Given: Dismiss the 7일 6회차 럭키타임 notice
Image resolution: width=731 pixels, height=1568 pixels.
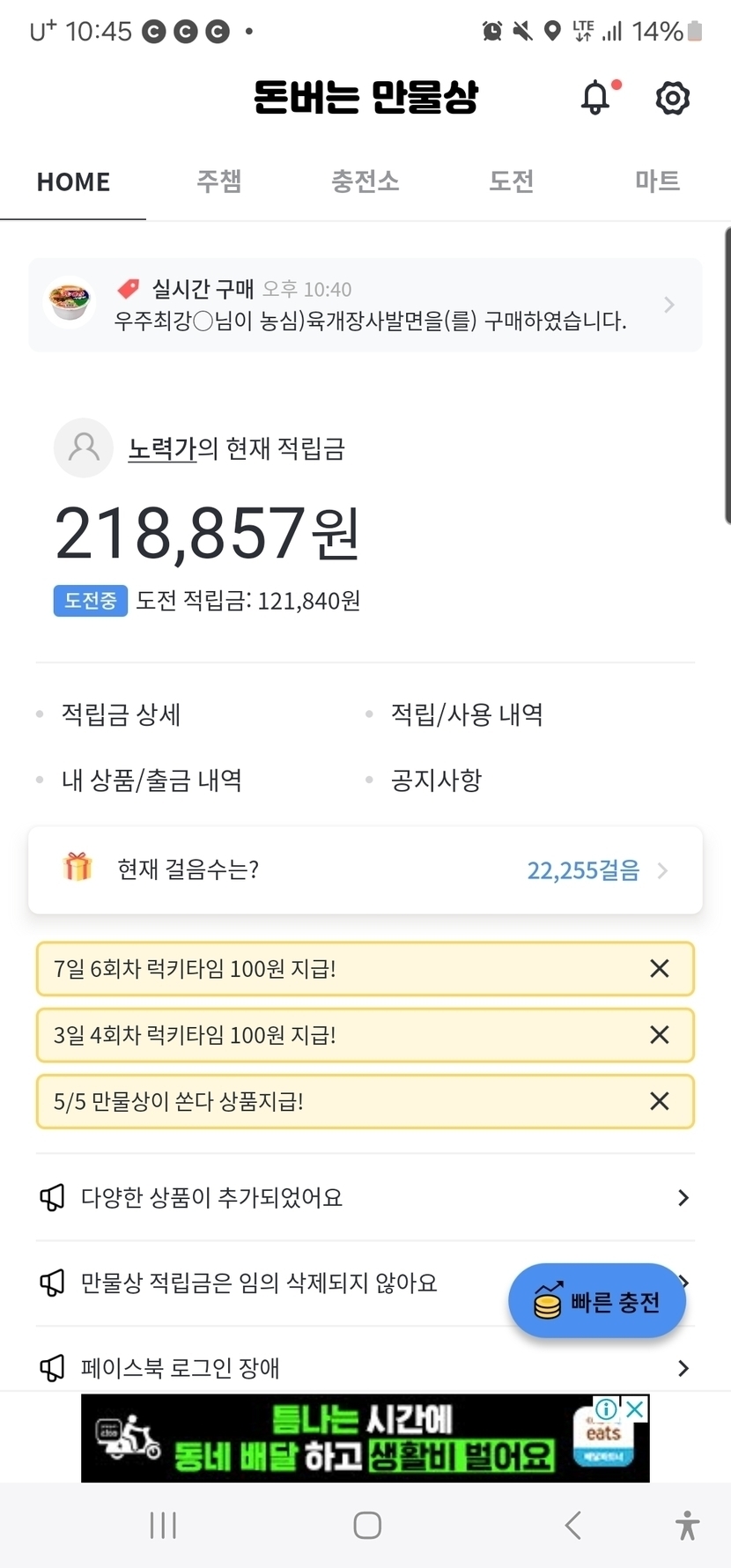Looking at the screenshot, I should 659,969.
